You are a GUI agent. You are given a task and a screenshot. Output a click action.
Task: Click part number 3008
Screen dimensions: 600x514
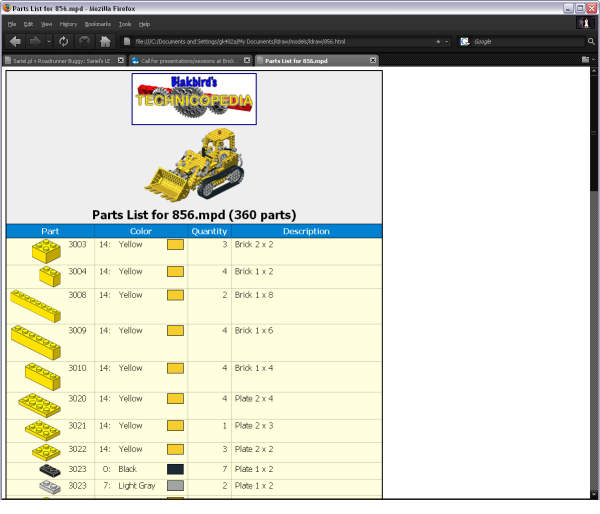click(x=77, y=295)
